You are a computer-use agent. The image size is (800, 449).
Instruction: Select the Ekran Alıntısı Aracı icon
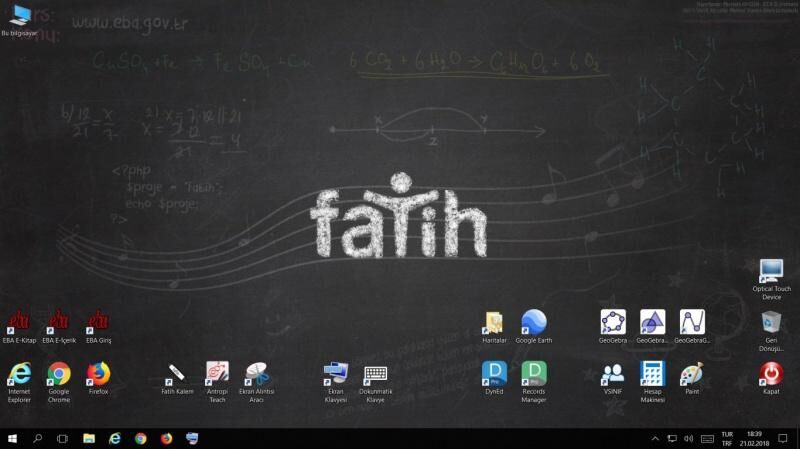coord(257,383)
